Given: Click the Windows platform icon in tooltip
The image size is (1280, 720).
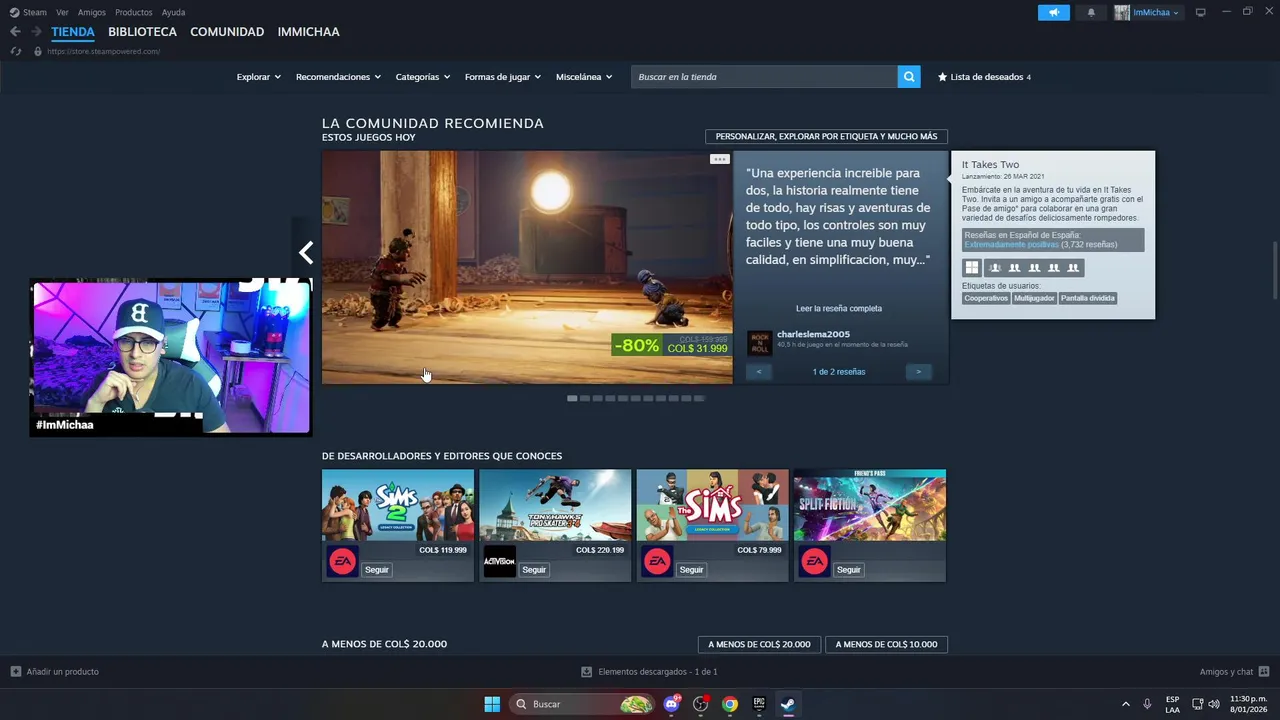Looking at the screenshot, I should [972, 268].
